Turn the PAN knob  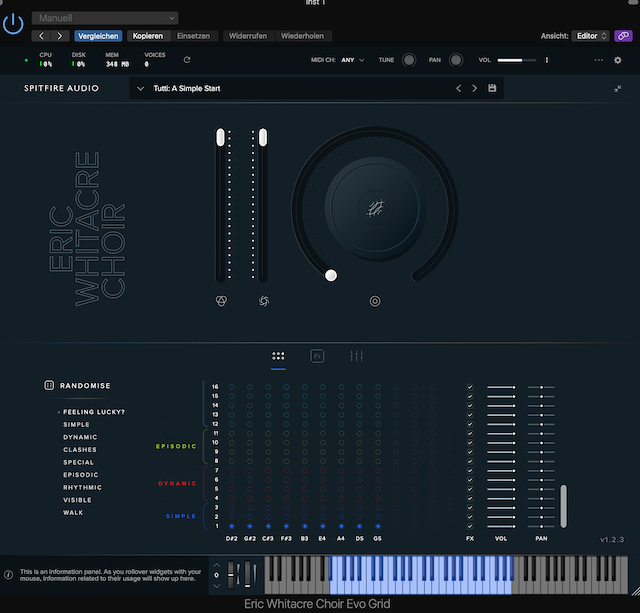[x=456, y=60]
